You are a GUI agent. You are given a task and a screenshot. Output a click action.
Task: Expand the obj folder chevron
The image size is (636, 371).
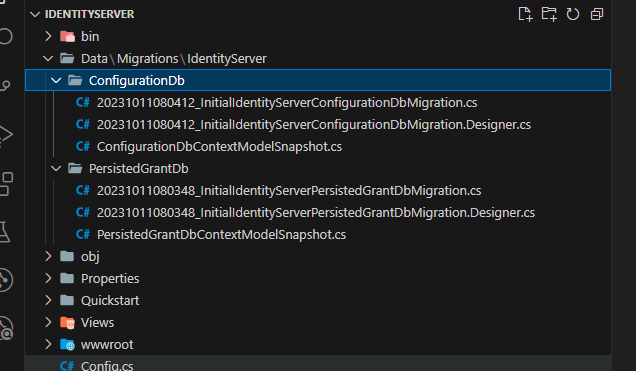pyautogui.click(x=48, y=256)
